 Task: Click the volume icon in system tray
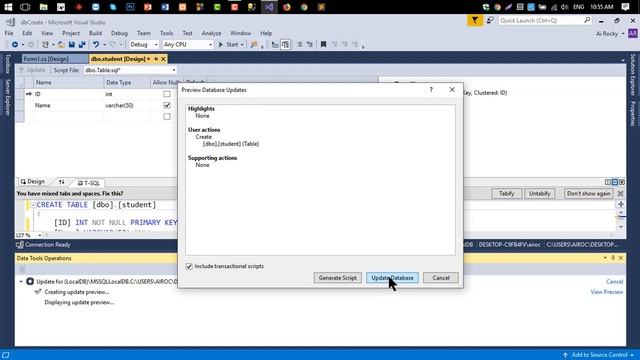[565, 7]
